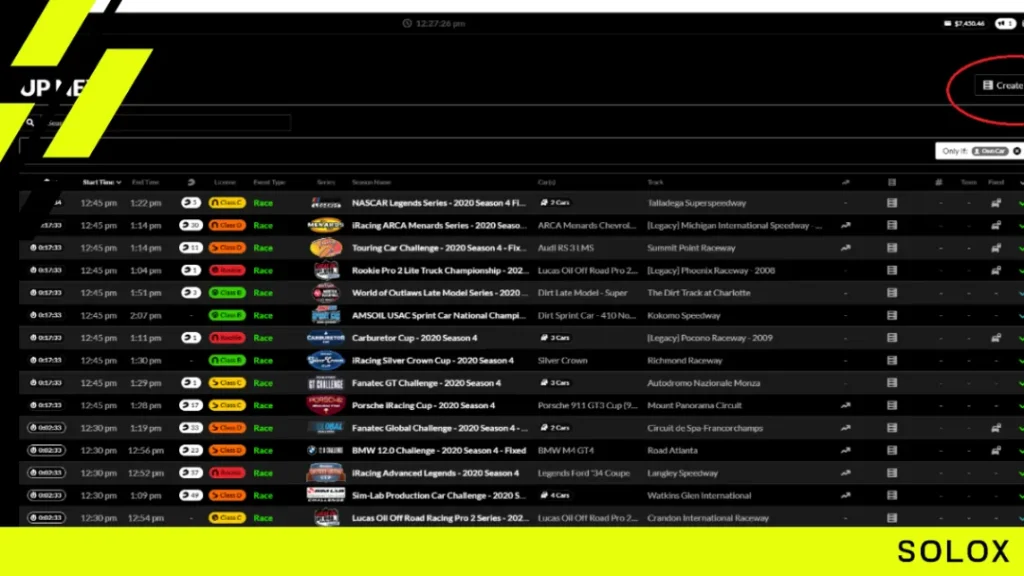The height and width of the screenshot is (576, 1024).
Task: Open 4 Cars badge in Sim-Lab Production row
Action: tap(555, 496)
